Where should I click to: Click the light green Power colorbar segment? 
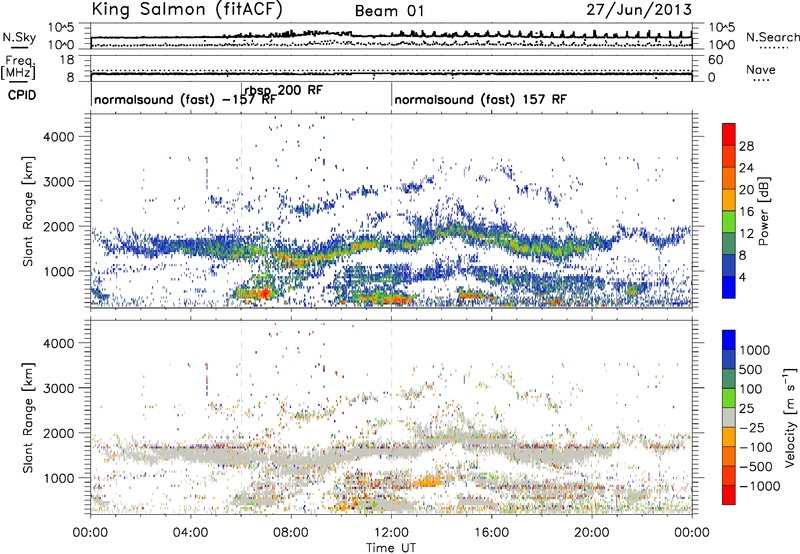(729, 222)
